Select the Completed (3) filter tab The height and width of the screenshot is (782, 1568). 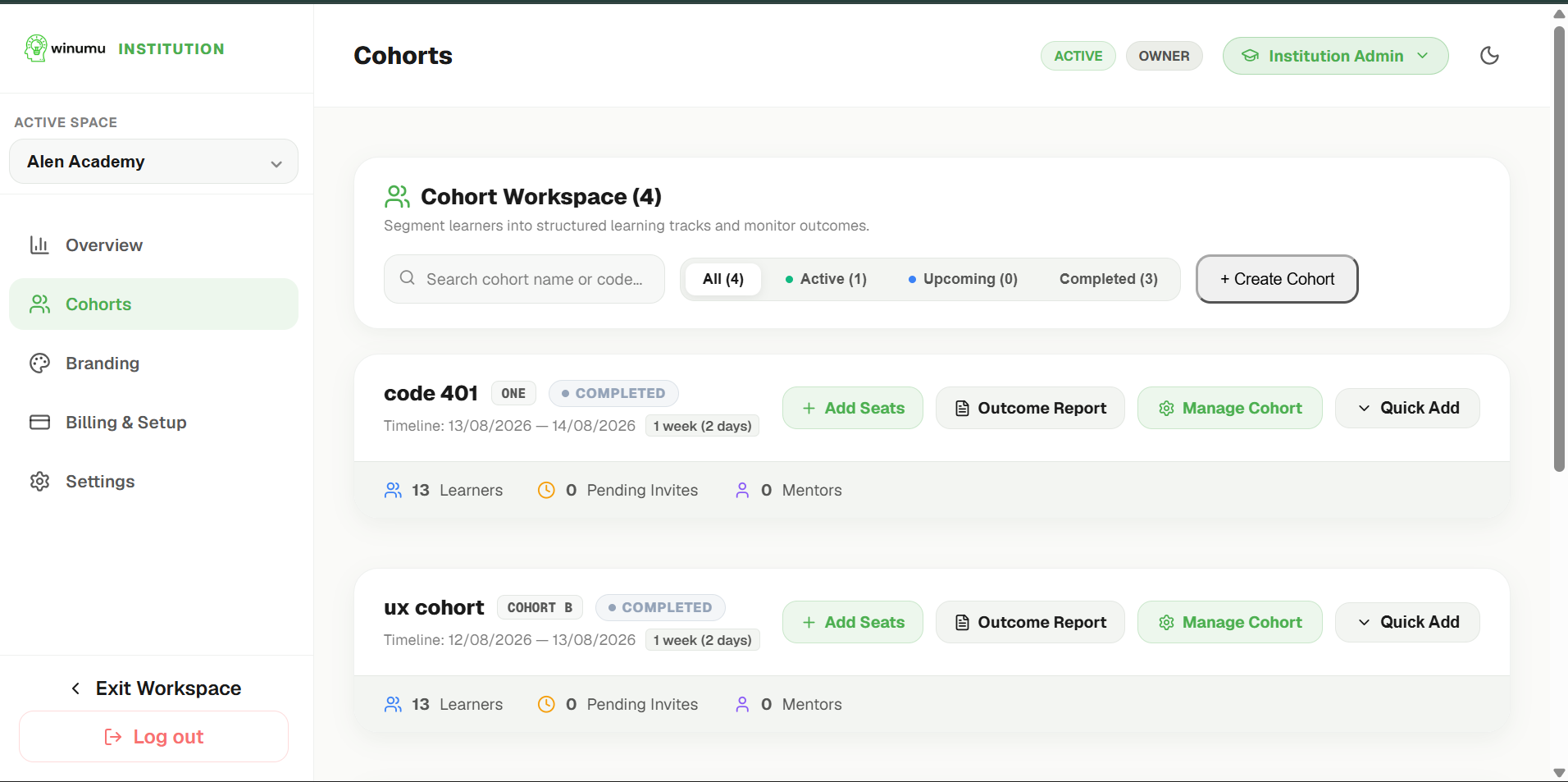(1108, 279)
